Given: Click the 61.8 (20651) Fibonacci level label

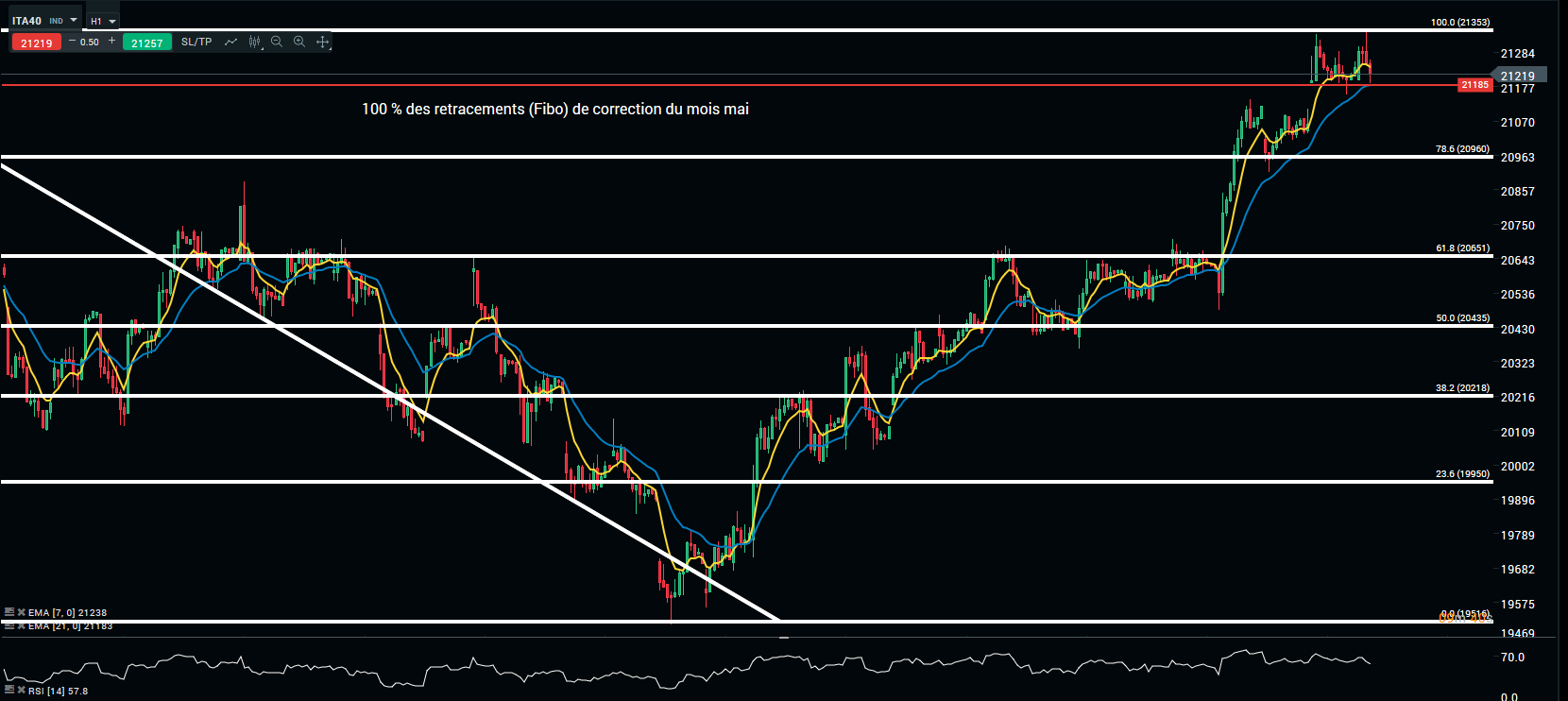Looking at the screenshot, I should (x=1462, y=248).
